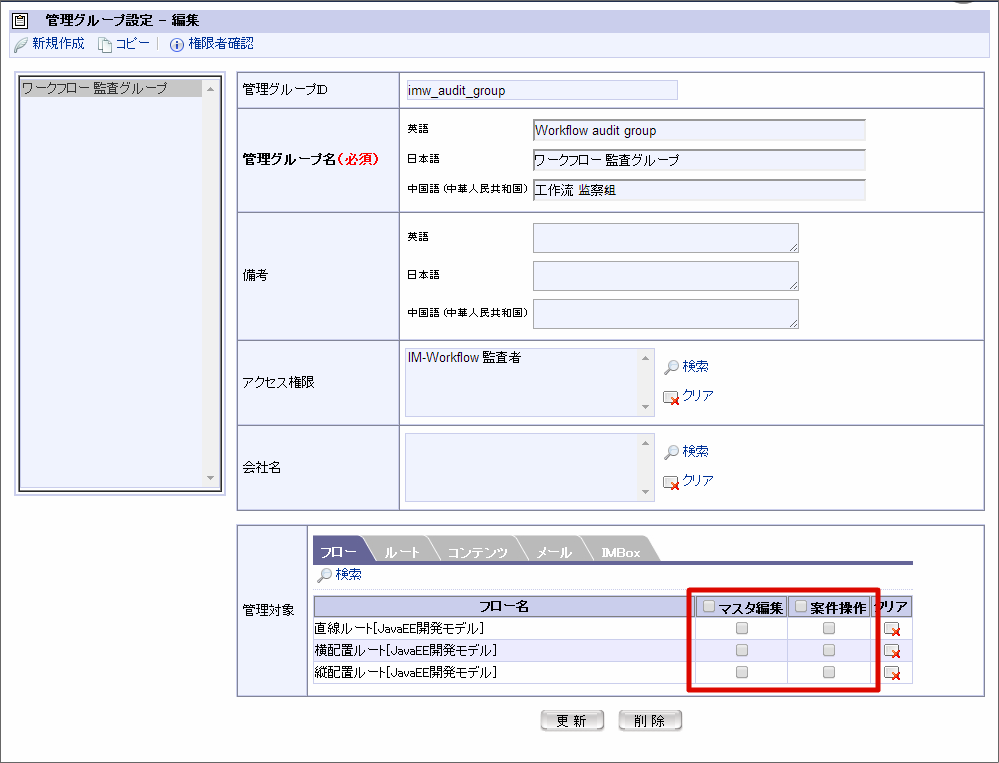Clear the 直線ルート row with its delete icon

pyautogui.click(x=892, y=629)
